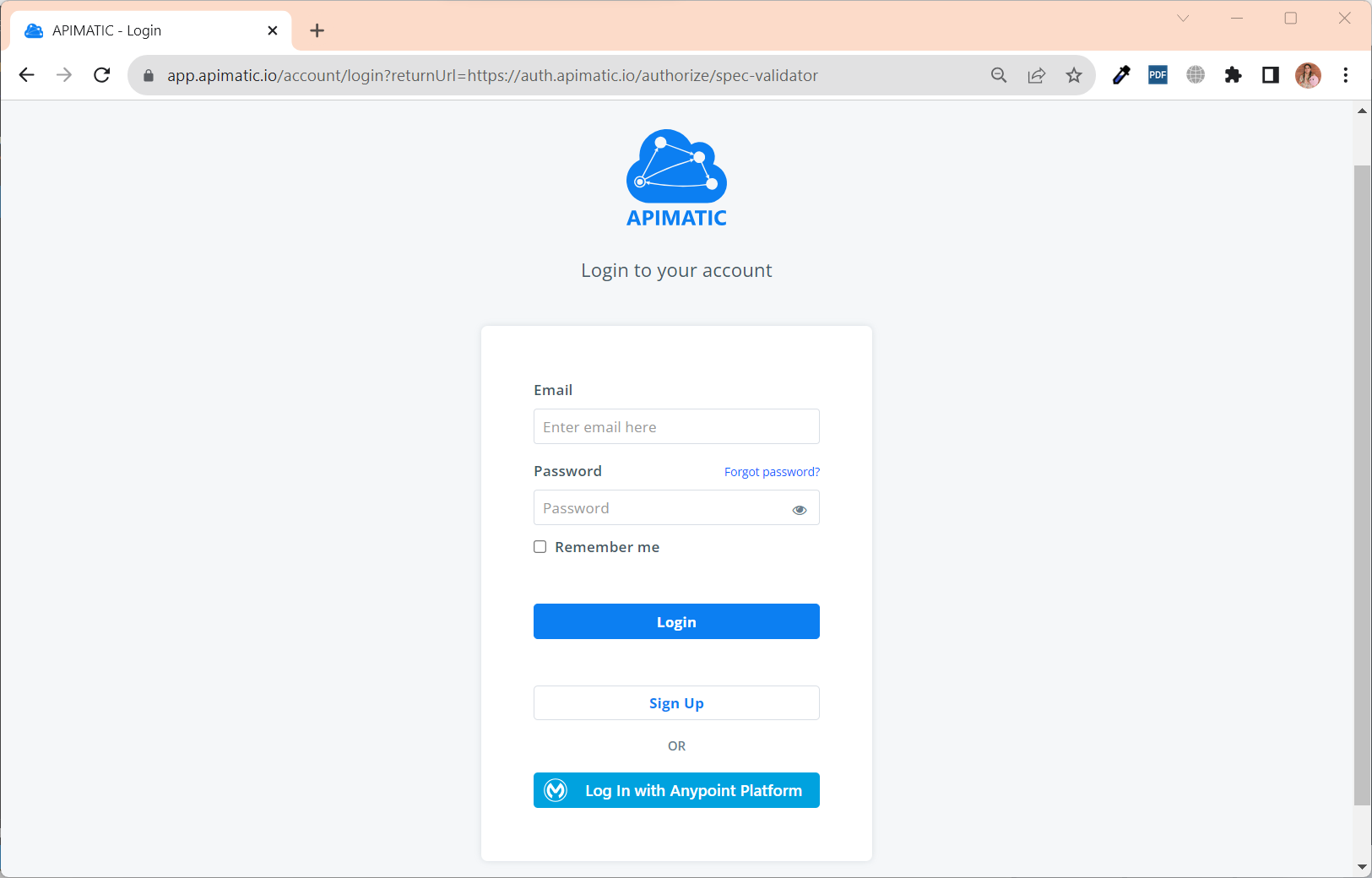This screenshot has height=878, width=1372.
Task: Open the PDF extension icon
Action: pyautogui.click(x=1158, y=75)
